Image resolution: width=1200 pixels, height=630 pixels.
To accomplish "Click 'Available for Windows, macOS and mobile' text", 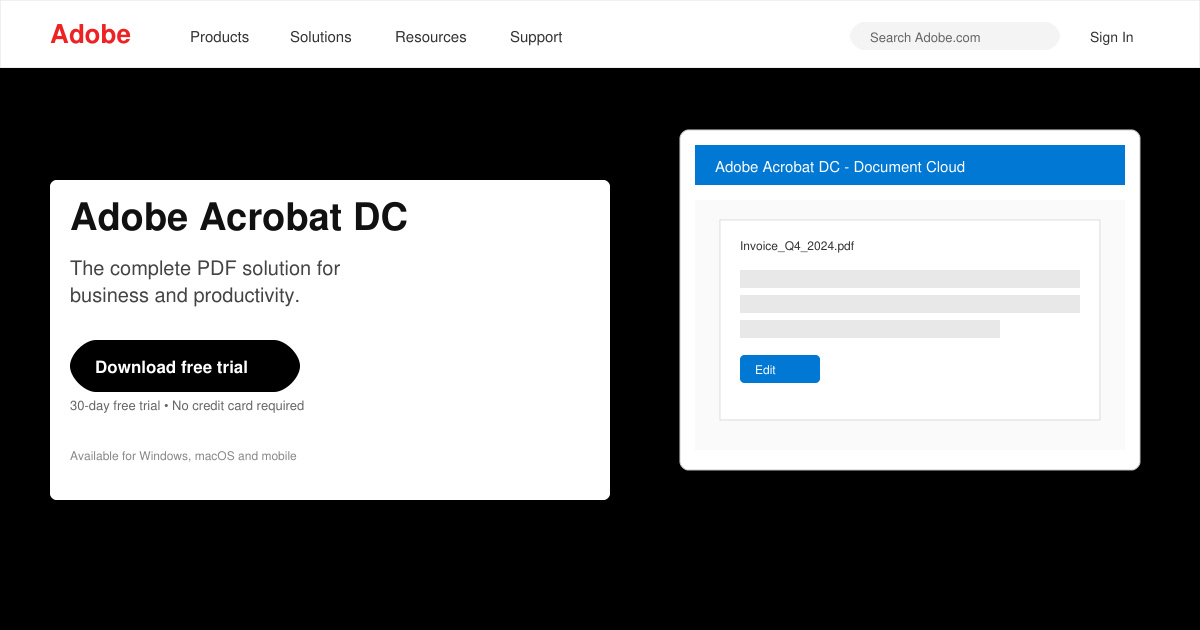I will tap(183, 456).
